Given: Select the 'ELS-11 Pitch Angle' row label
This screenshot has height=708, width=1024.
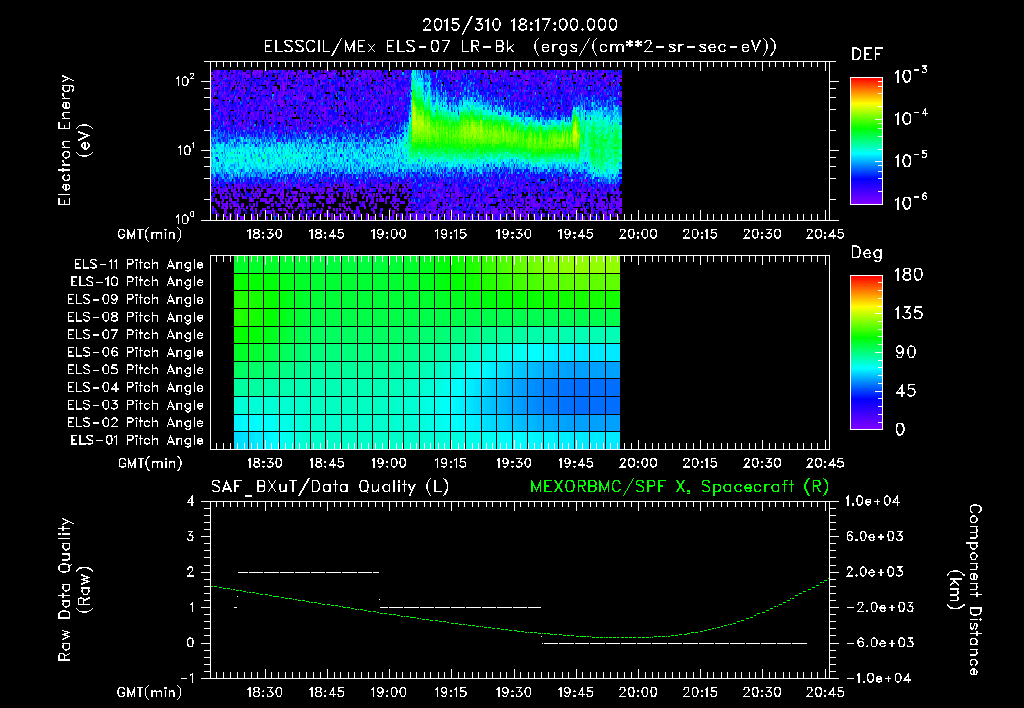Looking at the screenshot, I should pyautogui.click(x=138, y=265).
